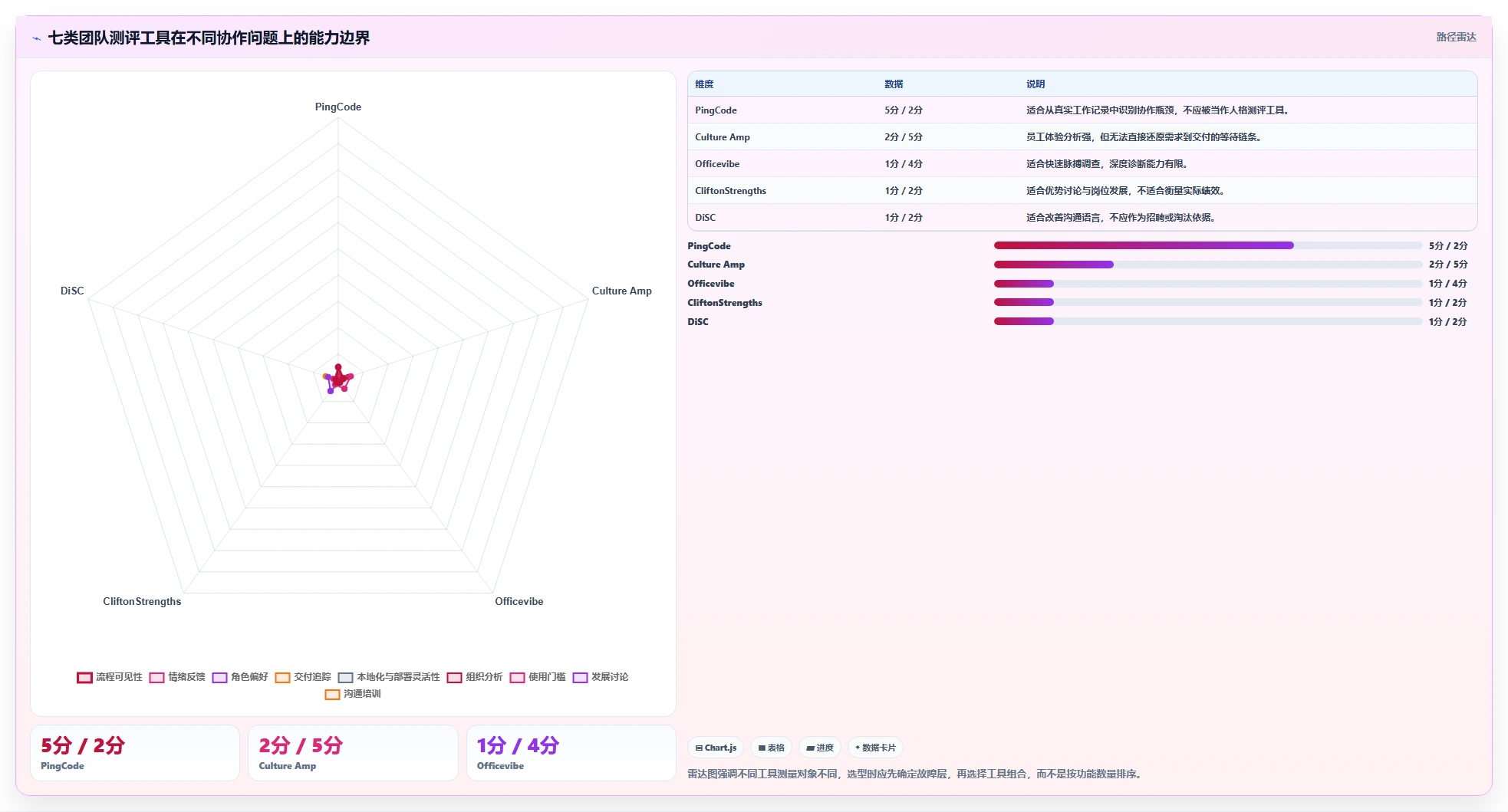The width and height of the screenshot is (1508, 812).
Task: Click the 5分 / 2分 cell in PingCode table row
Action: 904,110
